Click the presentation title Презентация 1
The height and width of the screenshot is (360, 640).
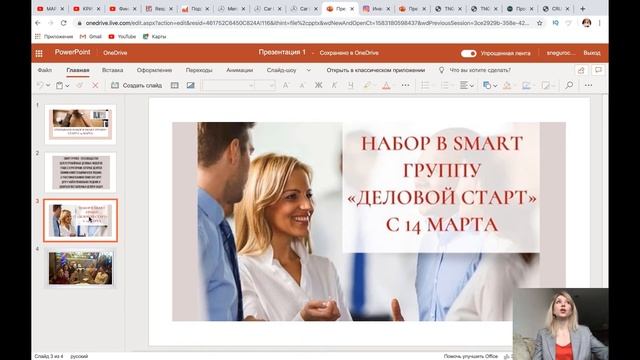[x=282, y=52]
